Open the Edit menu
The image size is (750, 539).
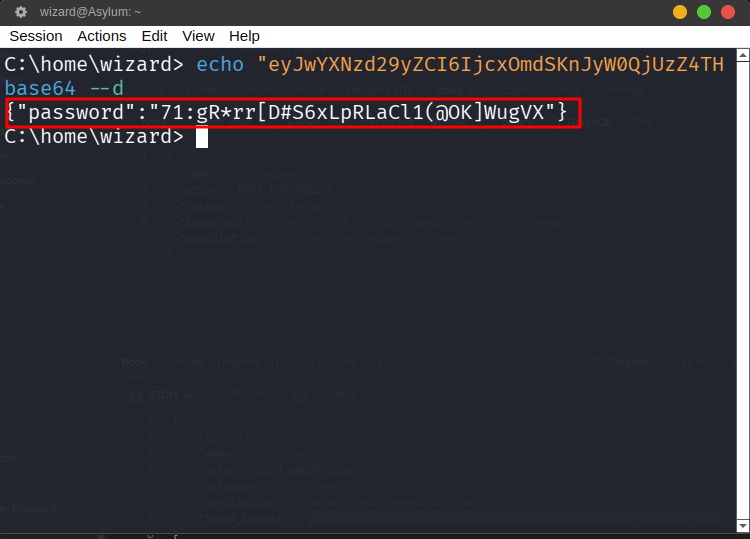154,36
